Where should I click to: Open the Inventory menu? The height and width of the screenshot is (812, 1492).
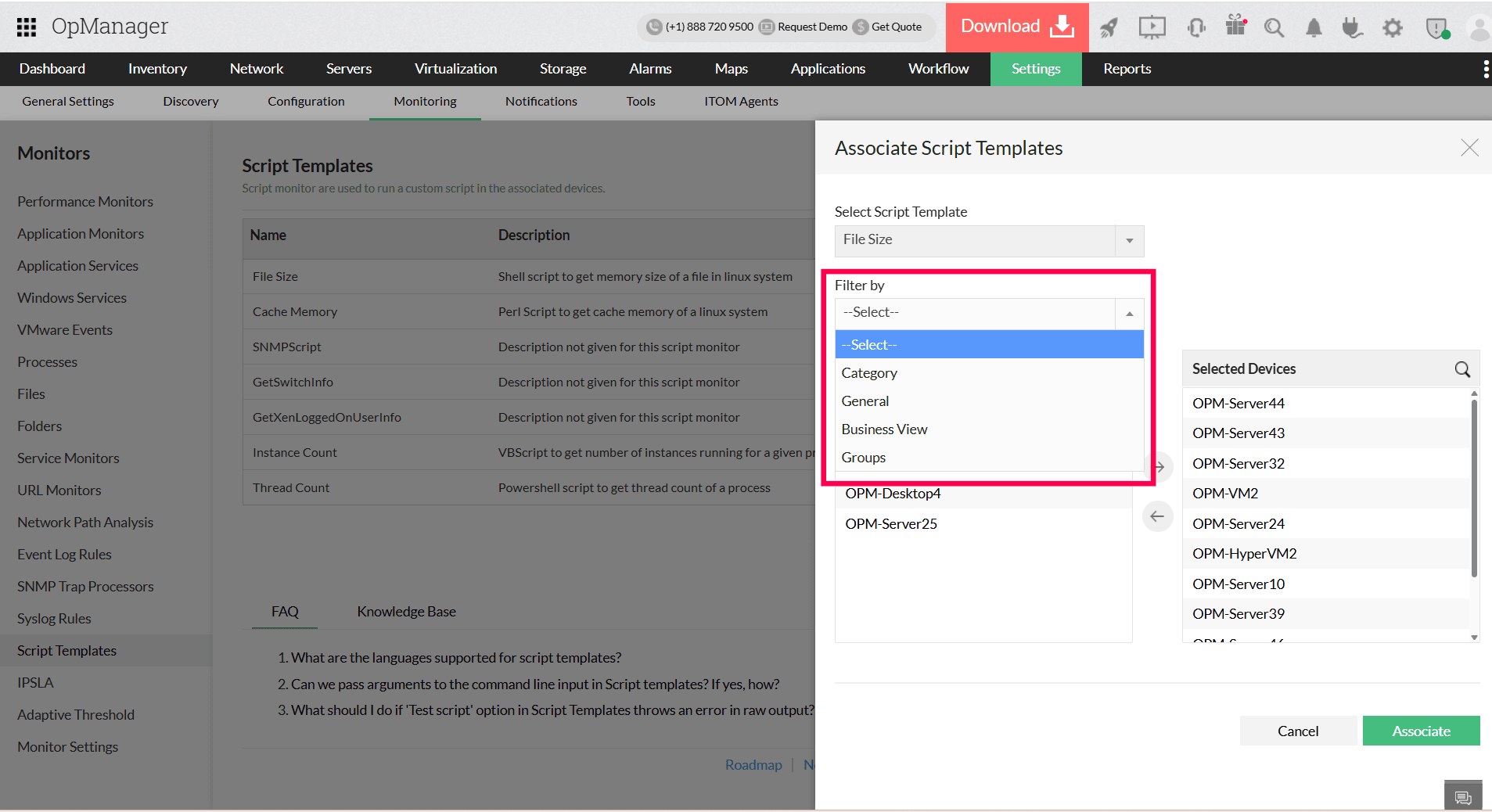click(x=157, y=69)
